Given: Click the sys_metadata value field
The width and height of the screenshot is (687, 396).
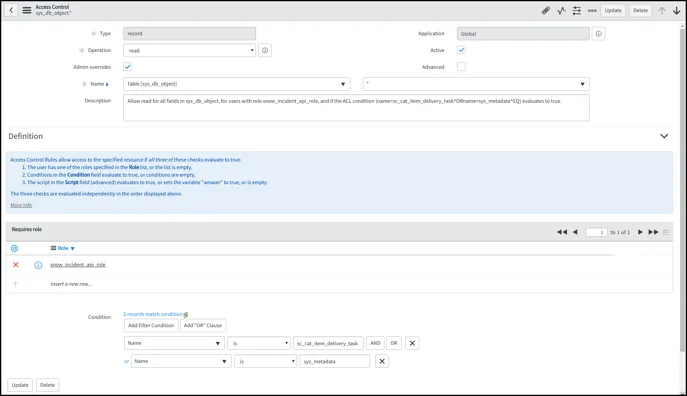Looking at the screenshot, I should tap(335, 361).
